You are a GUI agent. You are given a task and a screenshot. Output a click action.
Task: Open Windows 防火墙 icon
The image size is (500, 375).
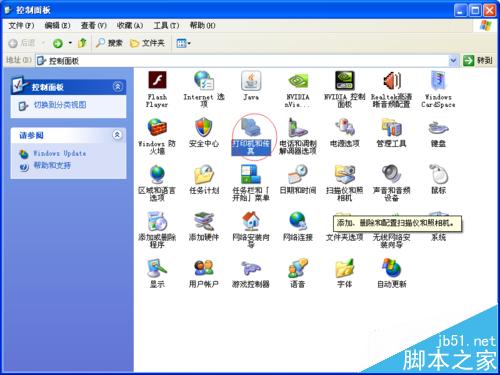[x=157, y=128]
